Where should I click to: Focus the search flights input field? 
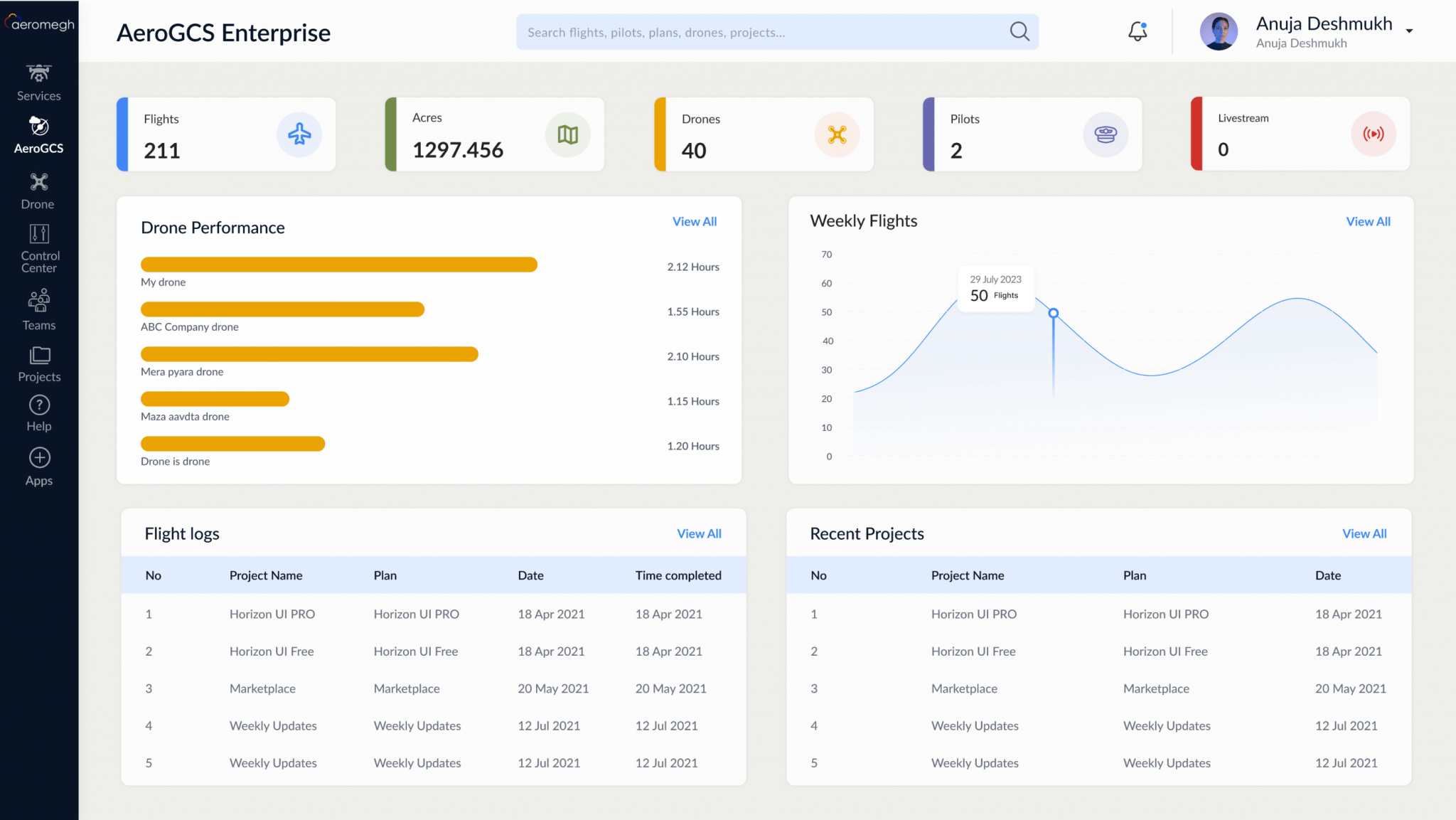click(x=761, y=32)
